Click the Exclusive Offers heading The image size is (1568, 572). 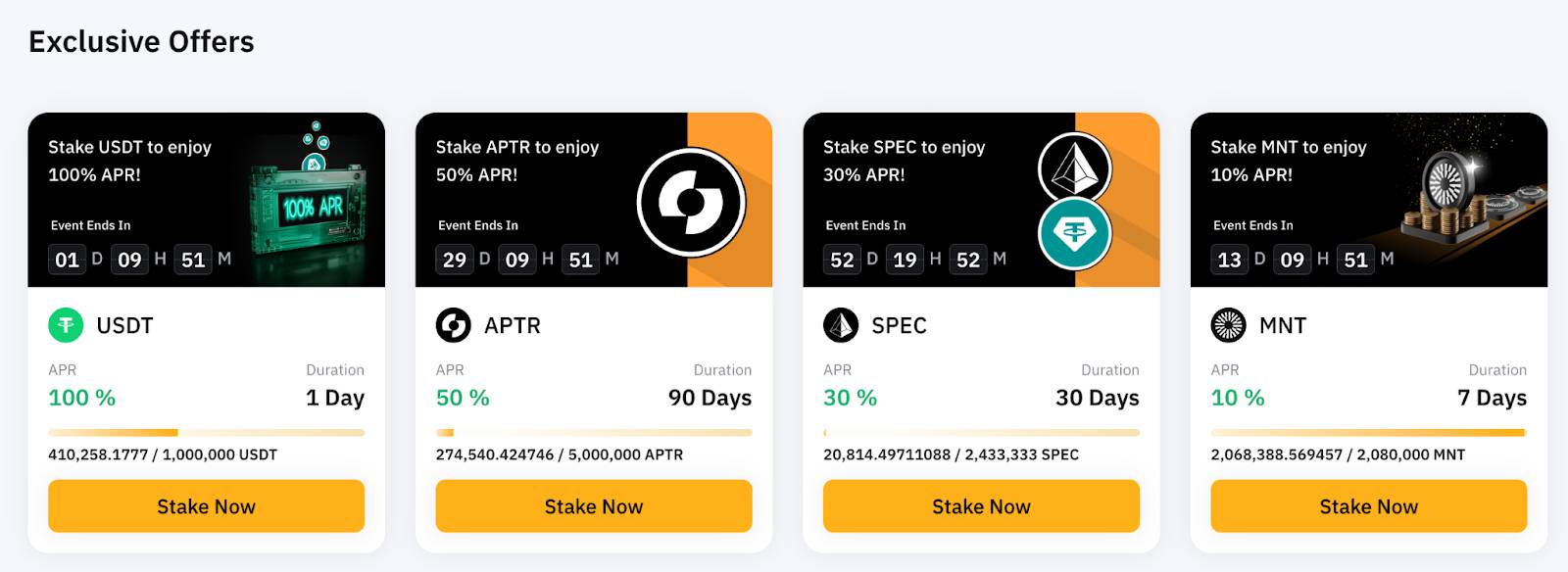(x=141, y=41)
